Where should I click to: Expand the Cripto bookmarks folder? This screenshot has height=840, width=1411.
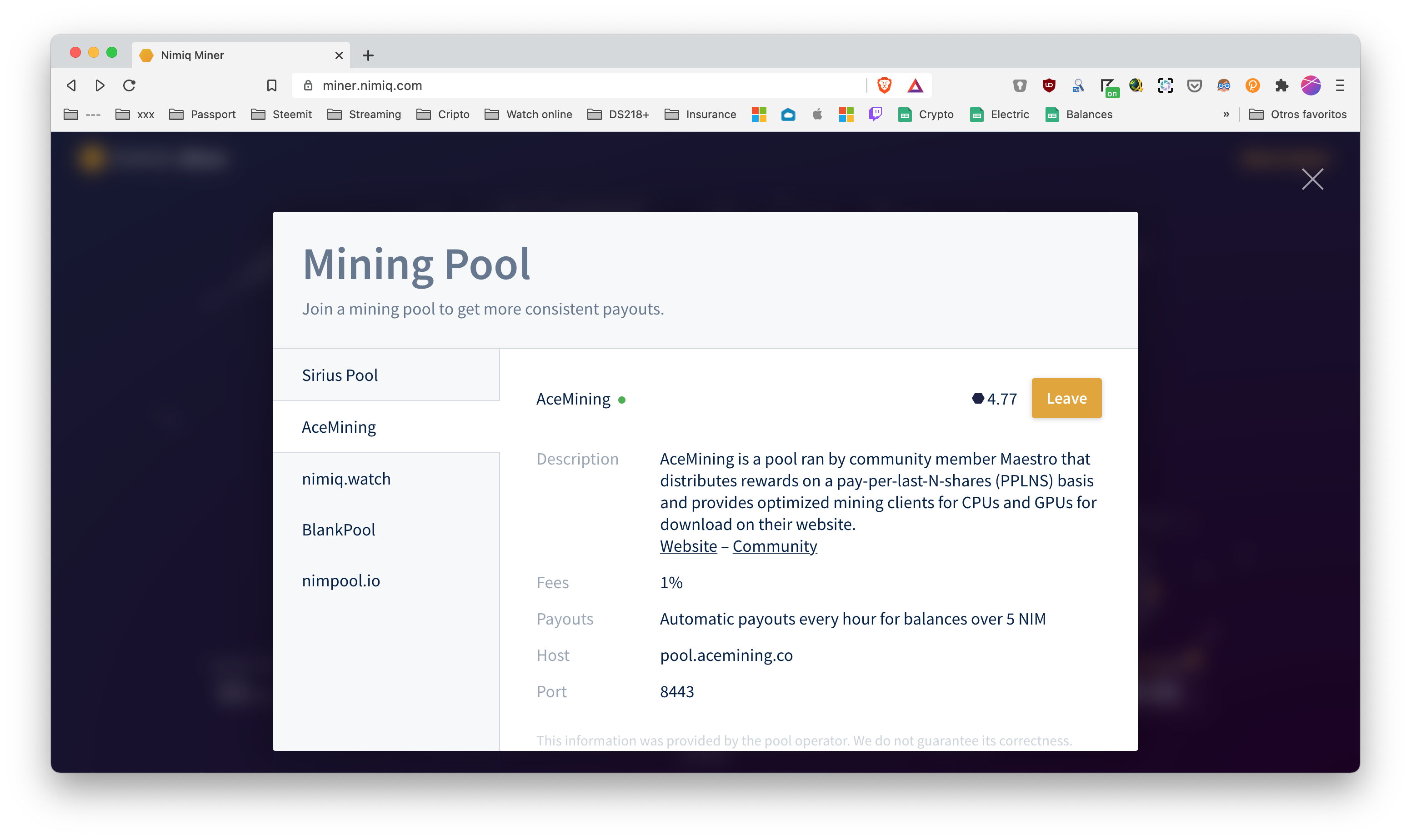(x=443, y=115)
